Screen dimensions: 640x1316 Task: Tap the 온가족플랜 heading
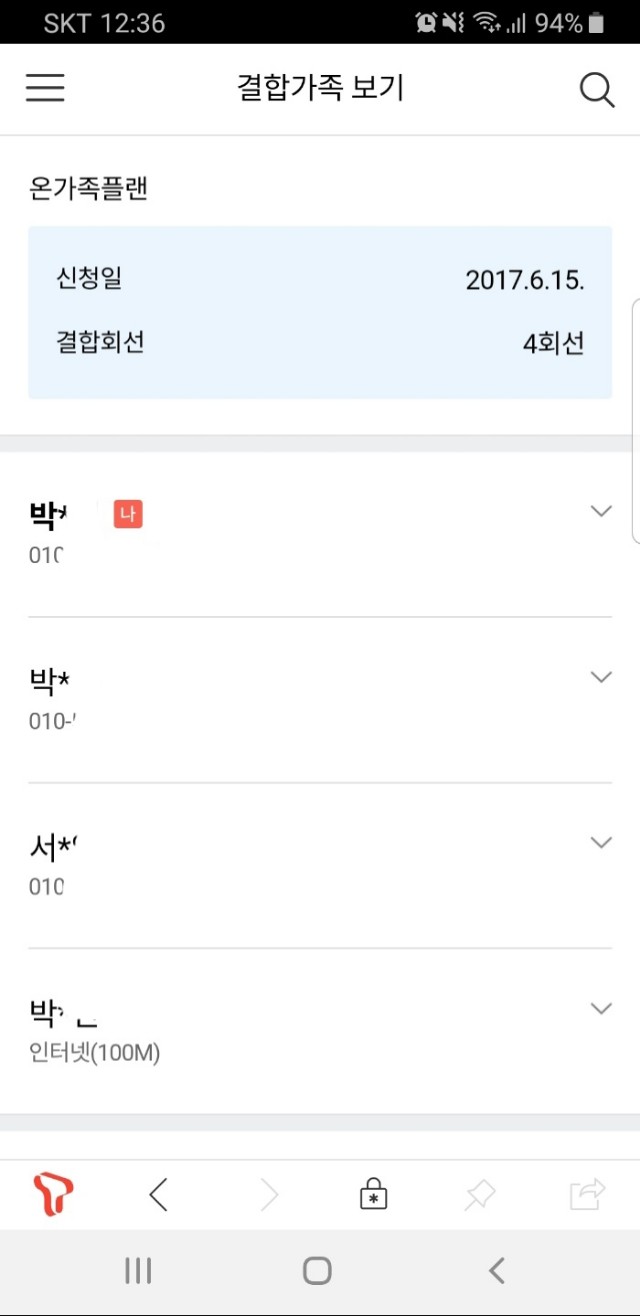point(89,189)
